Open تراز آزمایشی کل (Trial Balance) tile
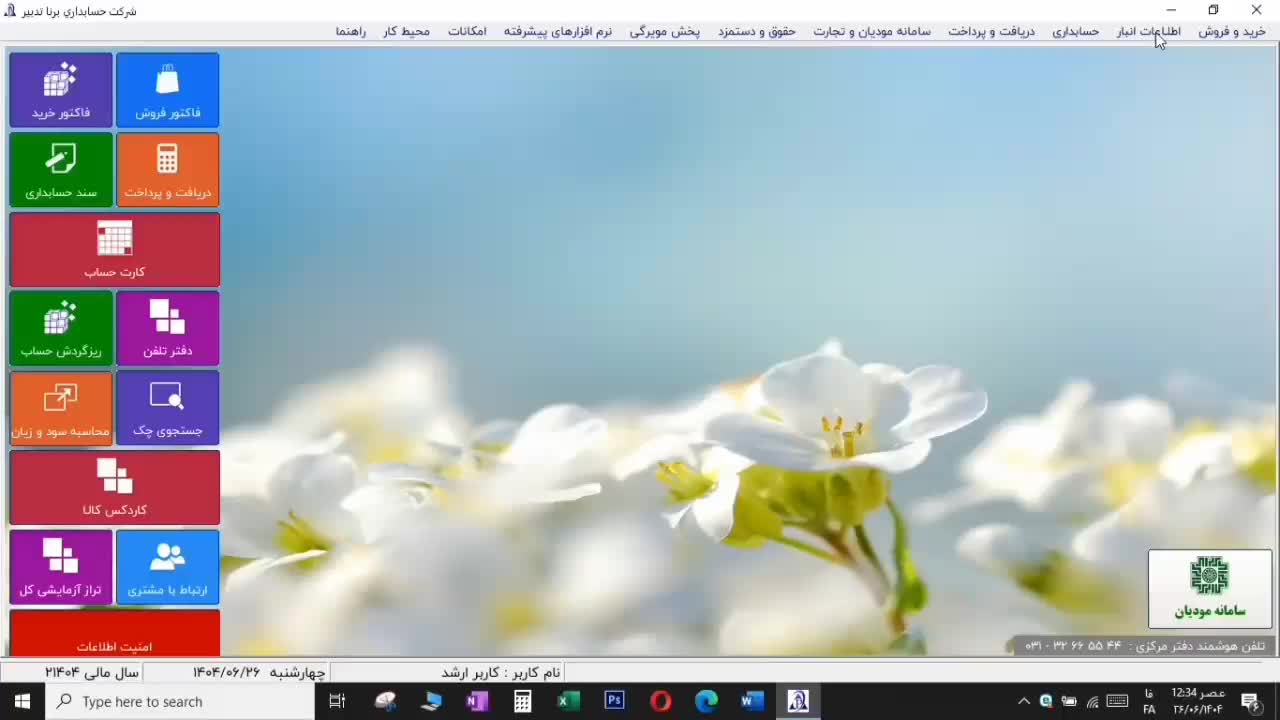Screen dimensions: 1280x720 (61, 566)
